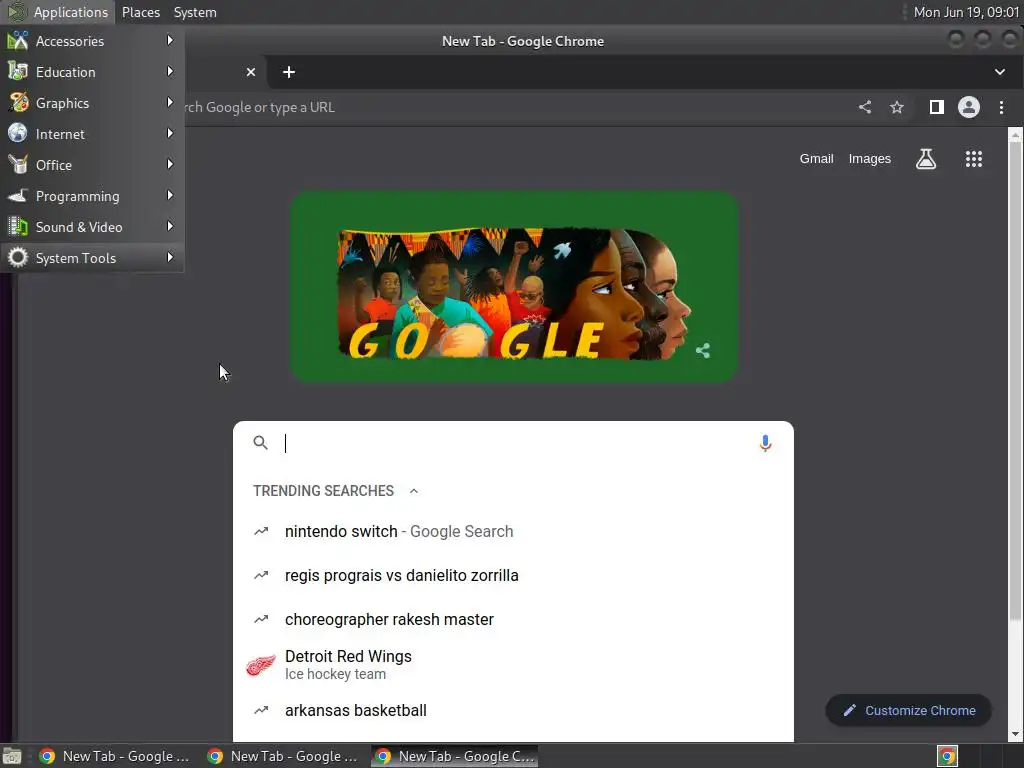Select the Detroit Red Wings suggestion
Viewport: 1024px width, 768px height.
513,665
